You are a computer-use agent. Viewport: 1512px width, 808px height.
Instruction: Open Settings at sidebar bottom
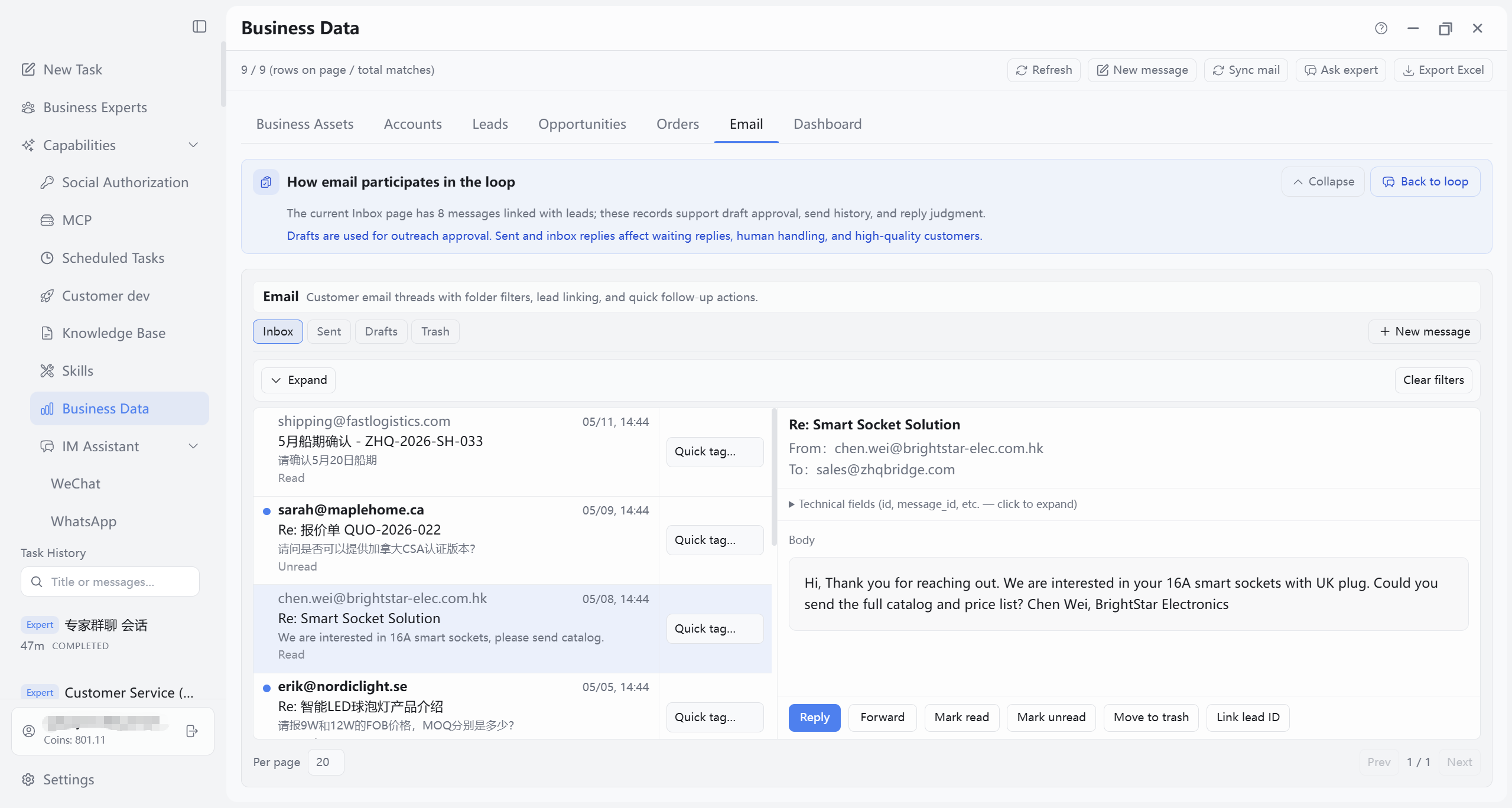58,780
